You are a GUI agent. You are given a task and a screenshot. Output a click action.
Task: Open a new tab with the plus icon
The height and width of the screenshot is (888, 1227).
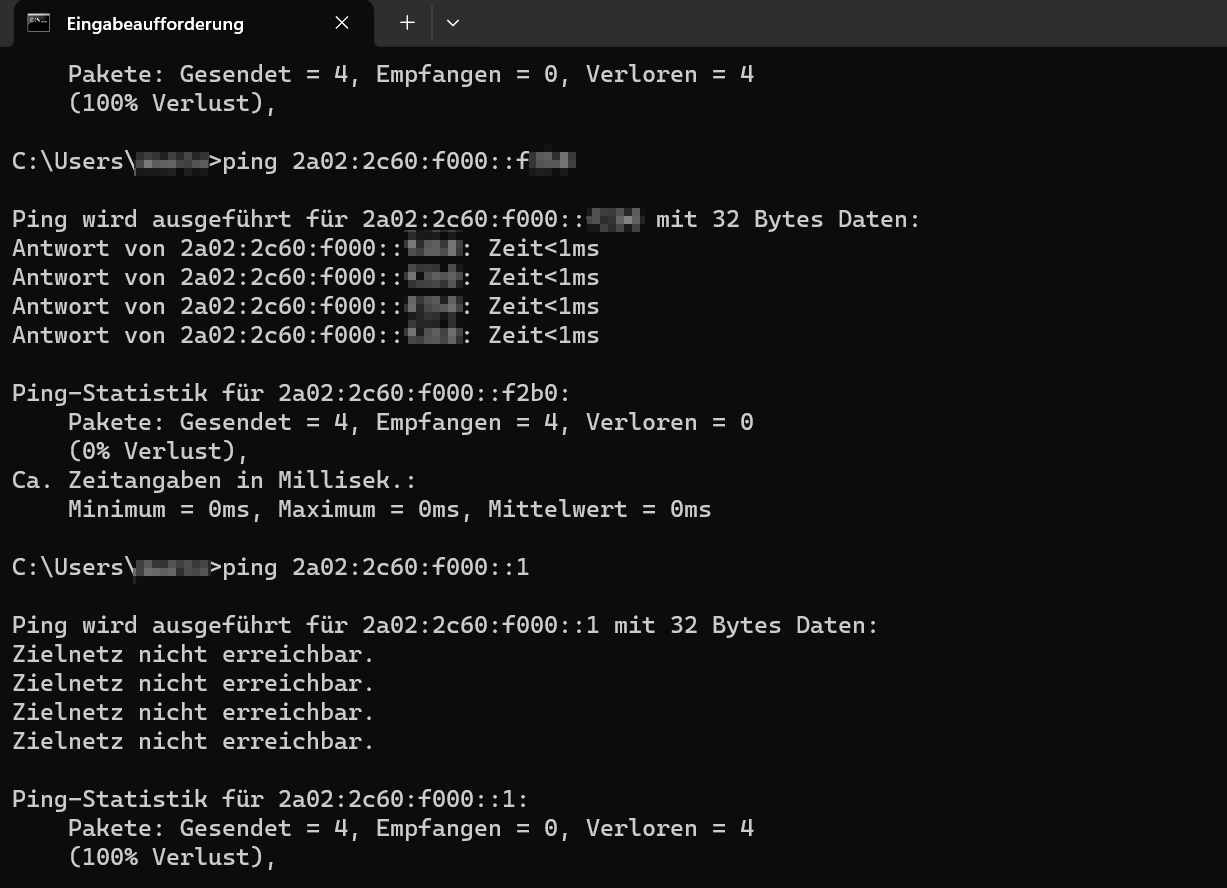click(x=407, y=22)
